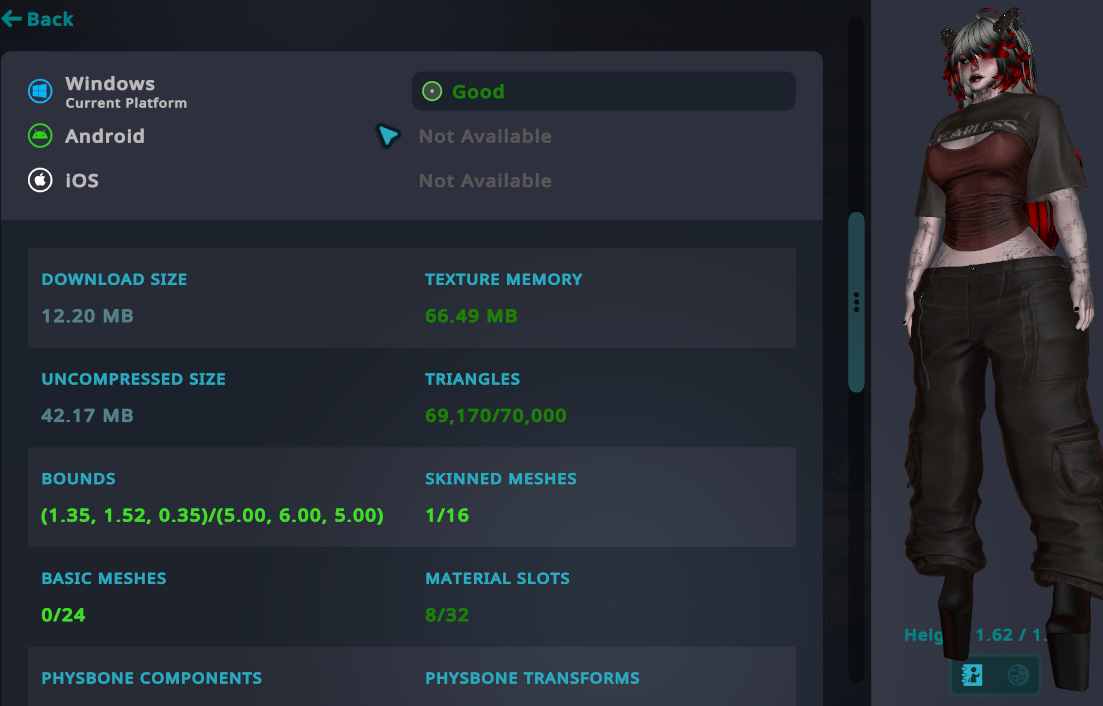Click the bounds value (1.35, 1.52, 0.35)
The image size is (1103, 706).
(x=212, y=515)
